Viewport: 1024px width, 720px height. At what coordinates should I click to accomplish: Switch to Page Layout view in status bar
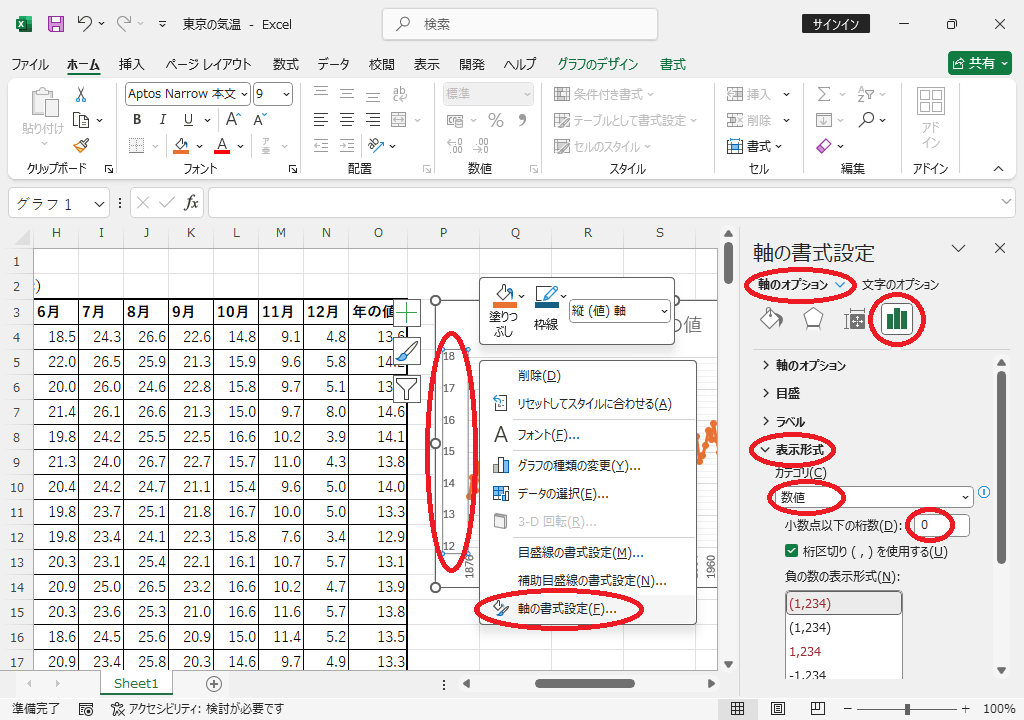[777, 708]
